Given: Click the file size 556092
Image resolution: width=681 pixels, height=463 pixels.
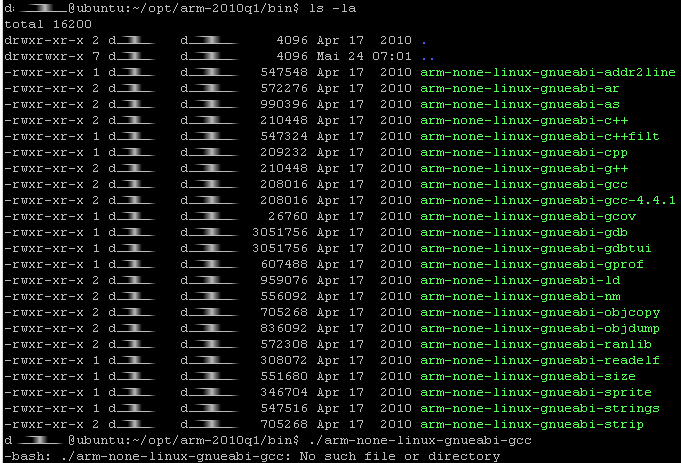Looking at the screenshot, I should pos(284,296).
